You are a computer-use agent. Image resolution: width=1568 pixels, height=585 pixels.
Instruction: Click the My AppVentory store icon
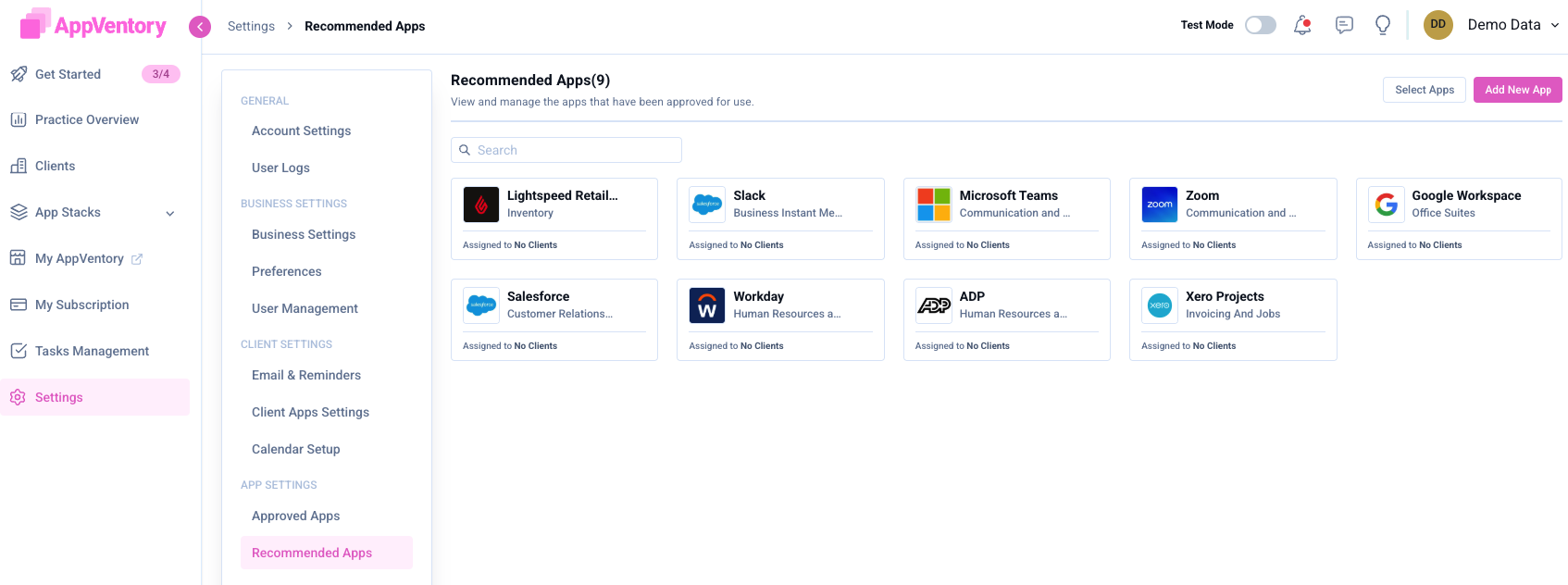coord(19,258)
